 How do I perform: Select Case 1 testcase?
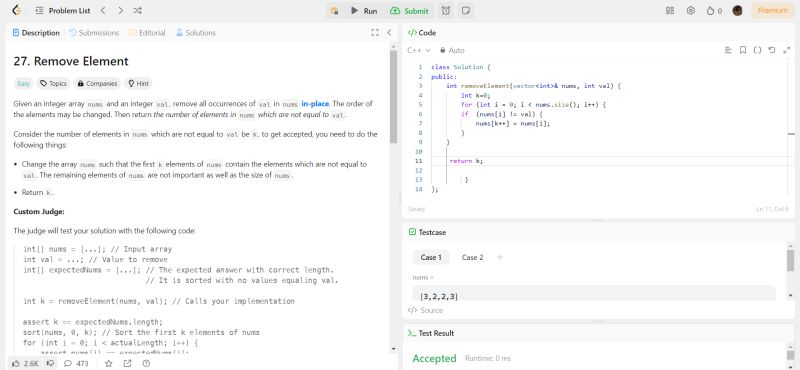431,257
